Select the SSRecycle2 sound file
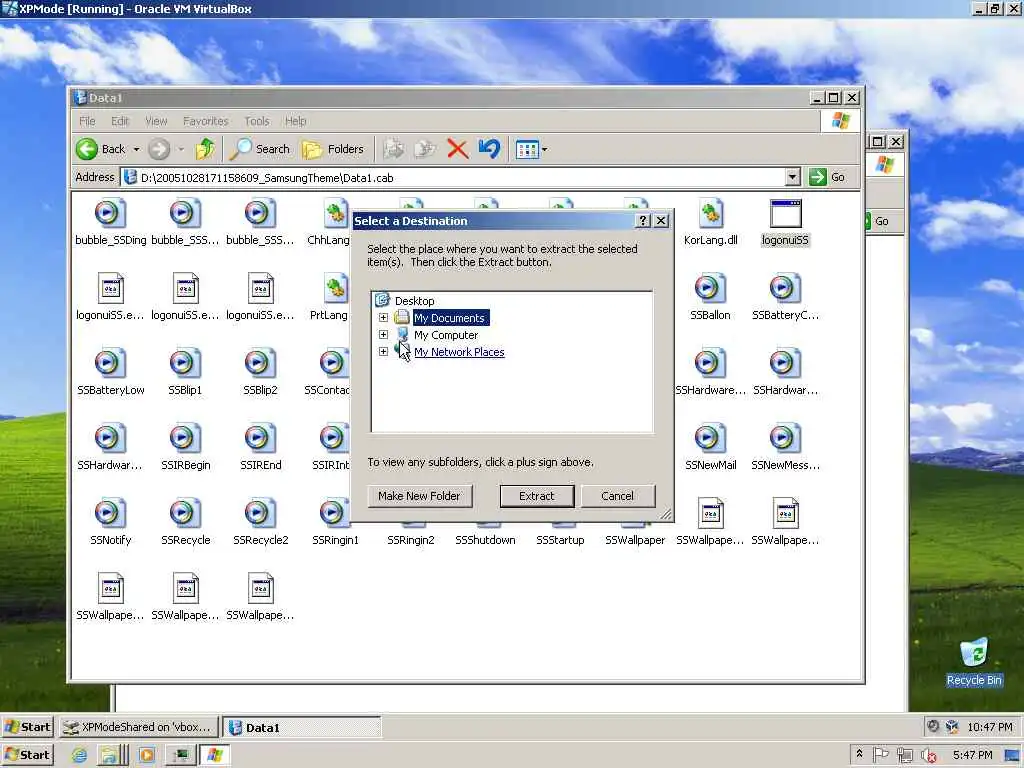Screen dimensions: 1024x768 pyautogui.click(x=260, y=524)
